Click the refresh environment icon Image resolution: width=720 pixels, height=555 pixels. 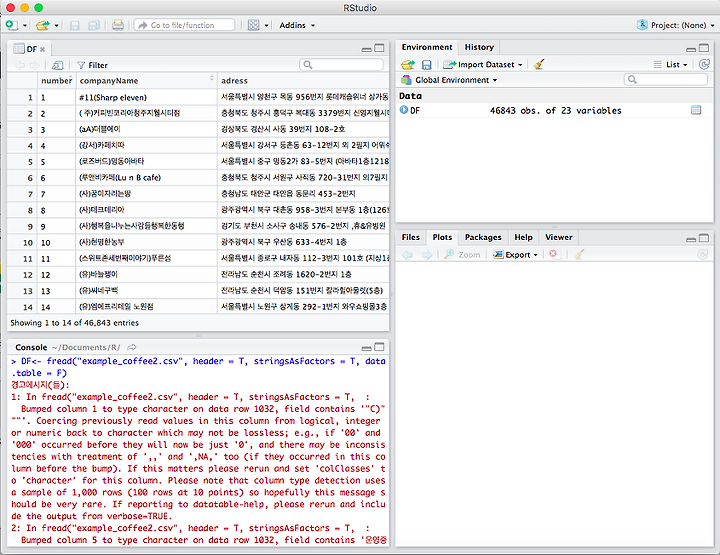pyautogui.click(x=704, y=64)
